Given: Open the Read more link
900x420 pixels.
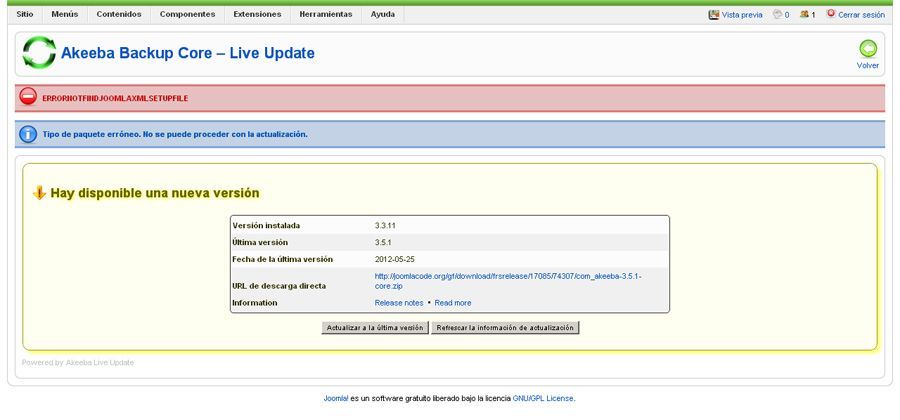Looking at the screenshot, I should (x=453, y=303).
